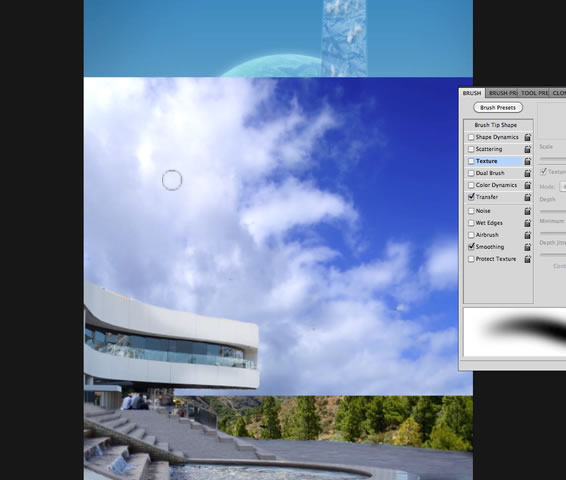Toggle lock icon for Scattering
Screen dimensions: 566x480
[x=527, y=149]
